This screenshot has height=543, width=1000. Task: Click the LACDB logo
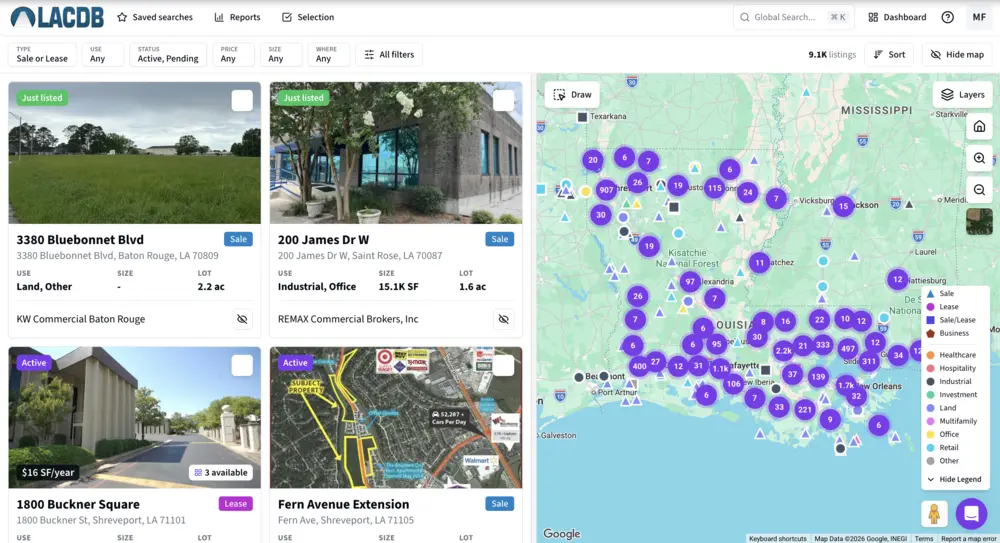[57, 17]
